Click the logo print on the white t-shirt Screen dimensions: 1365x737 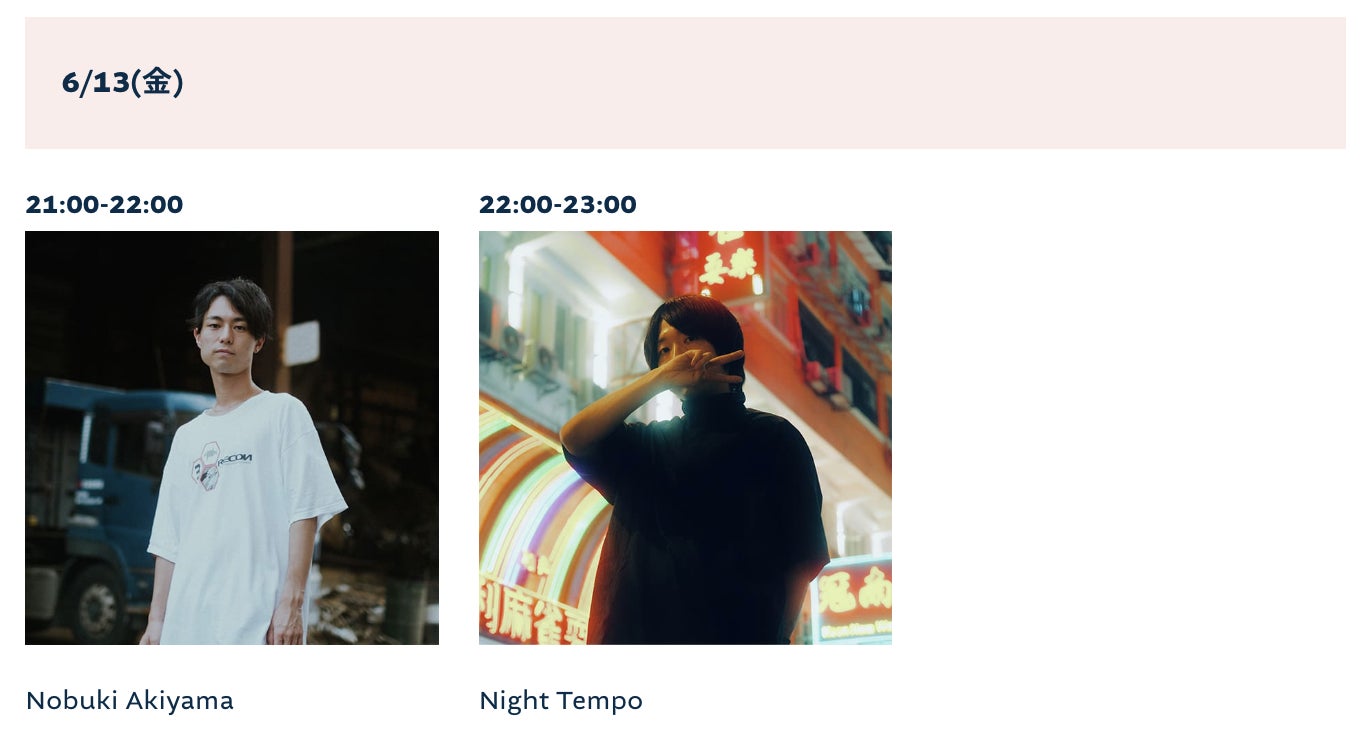pyautogui.click(x=220, y=467)
